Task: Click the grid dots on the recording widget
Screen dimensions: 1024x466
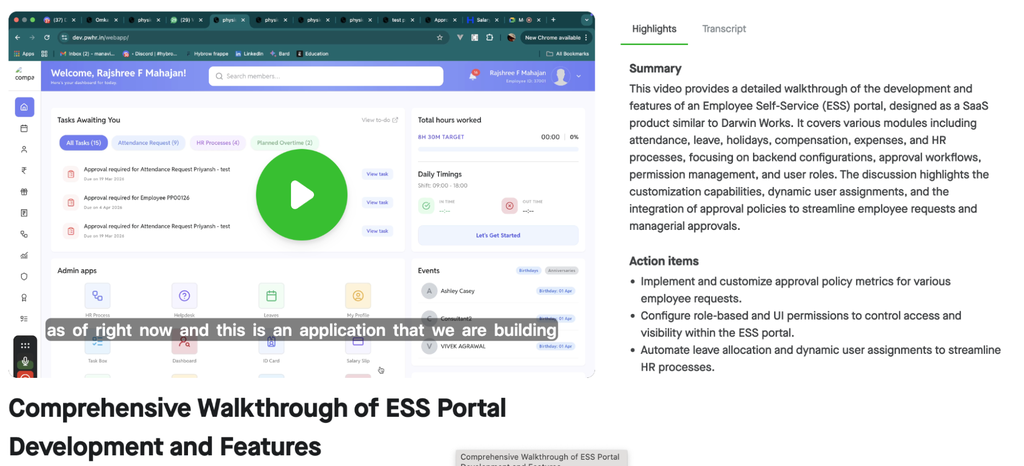Action: 25,345
